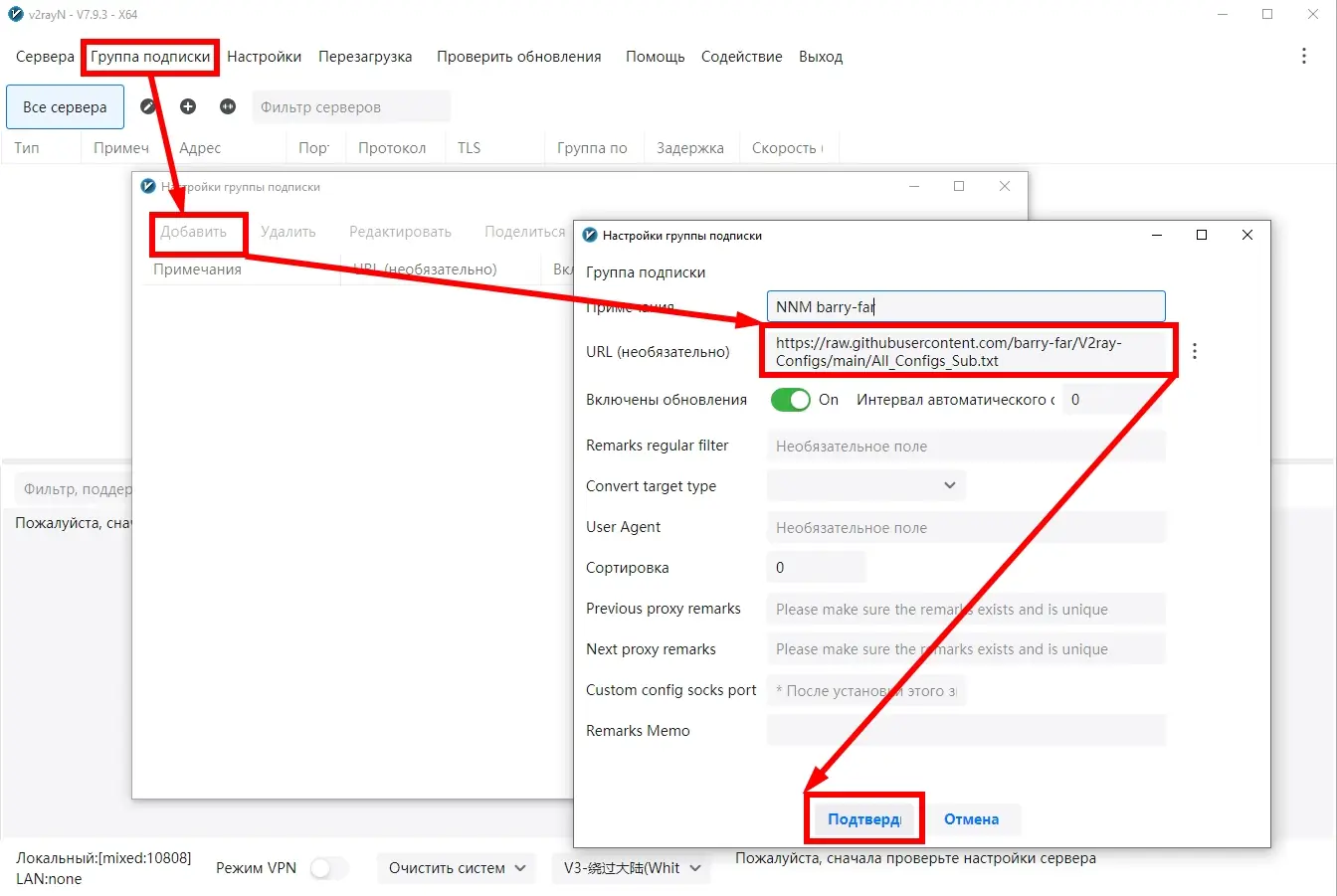This screenshot has width=1337, height=896.
Task: Open the Помощь menu
Action: pos(655,57)
